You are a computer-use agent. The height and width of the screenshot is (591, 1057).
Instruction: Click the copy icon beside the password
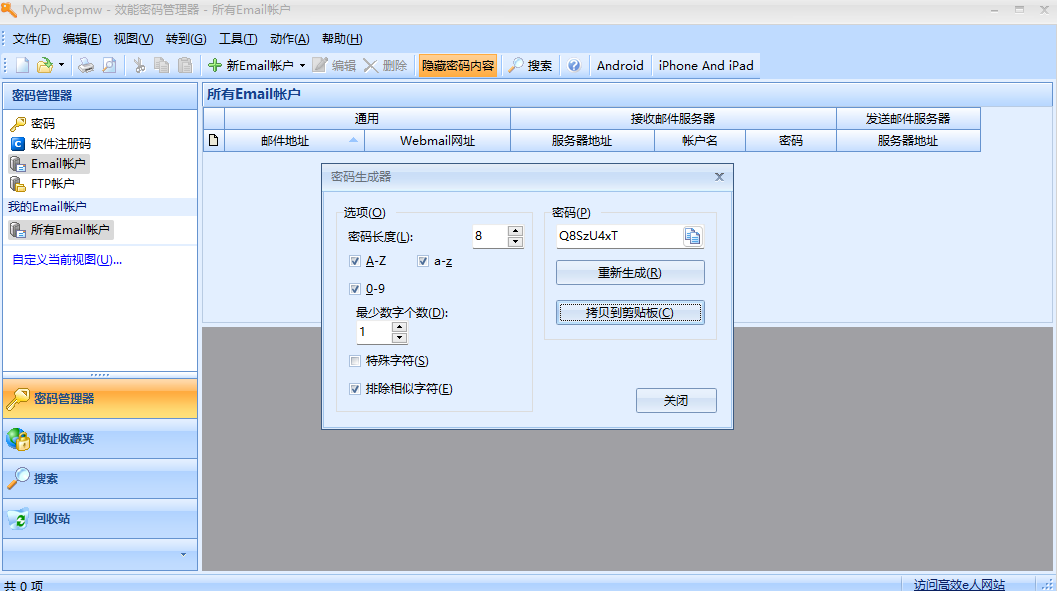point(693,236)
